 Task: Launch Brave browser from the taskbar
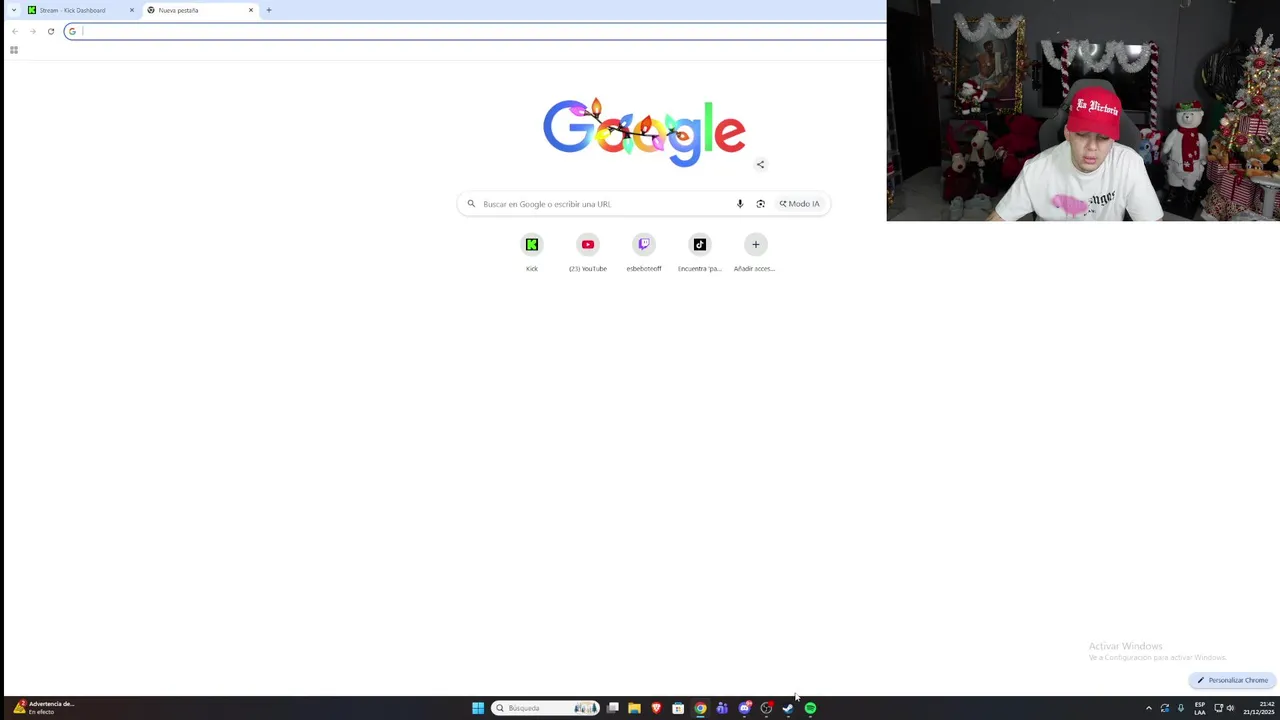coord(656,708)
